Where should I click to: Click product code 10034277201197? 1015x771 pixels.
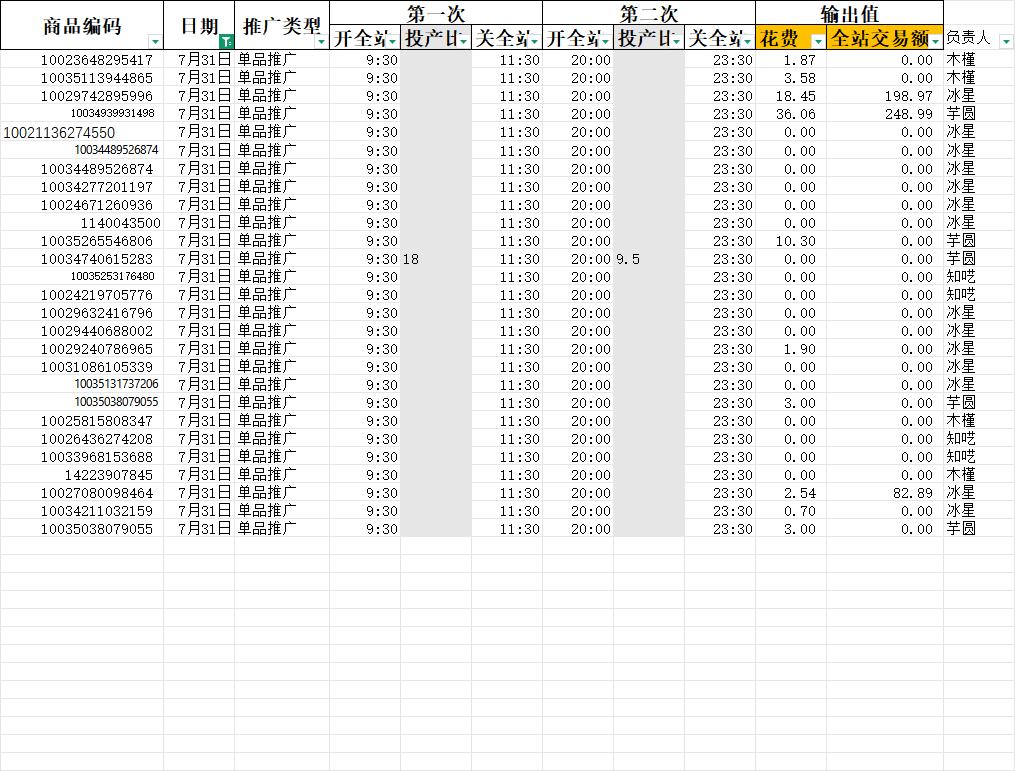[x=96, y=187]
